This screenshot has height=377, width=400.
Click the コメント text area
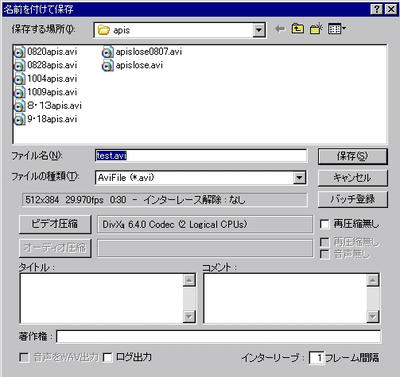(285, 298)
